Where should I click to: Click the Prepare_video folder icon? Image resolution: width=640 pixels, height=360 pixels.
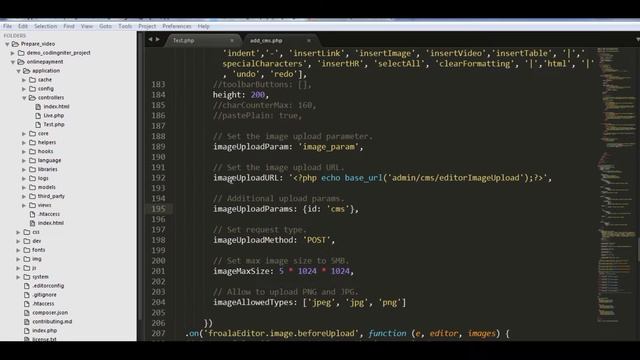(x=16, y=44)
